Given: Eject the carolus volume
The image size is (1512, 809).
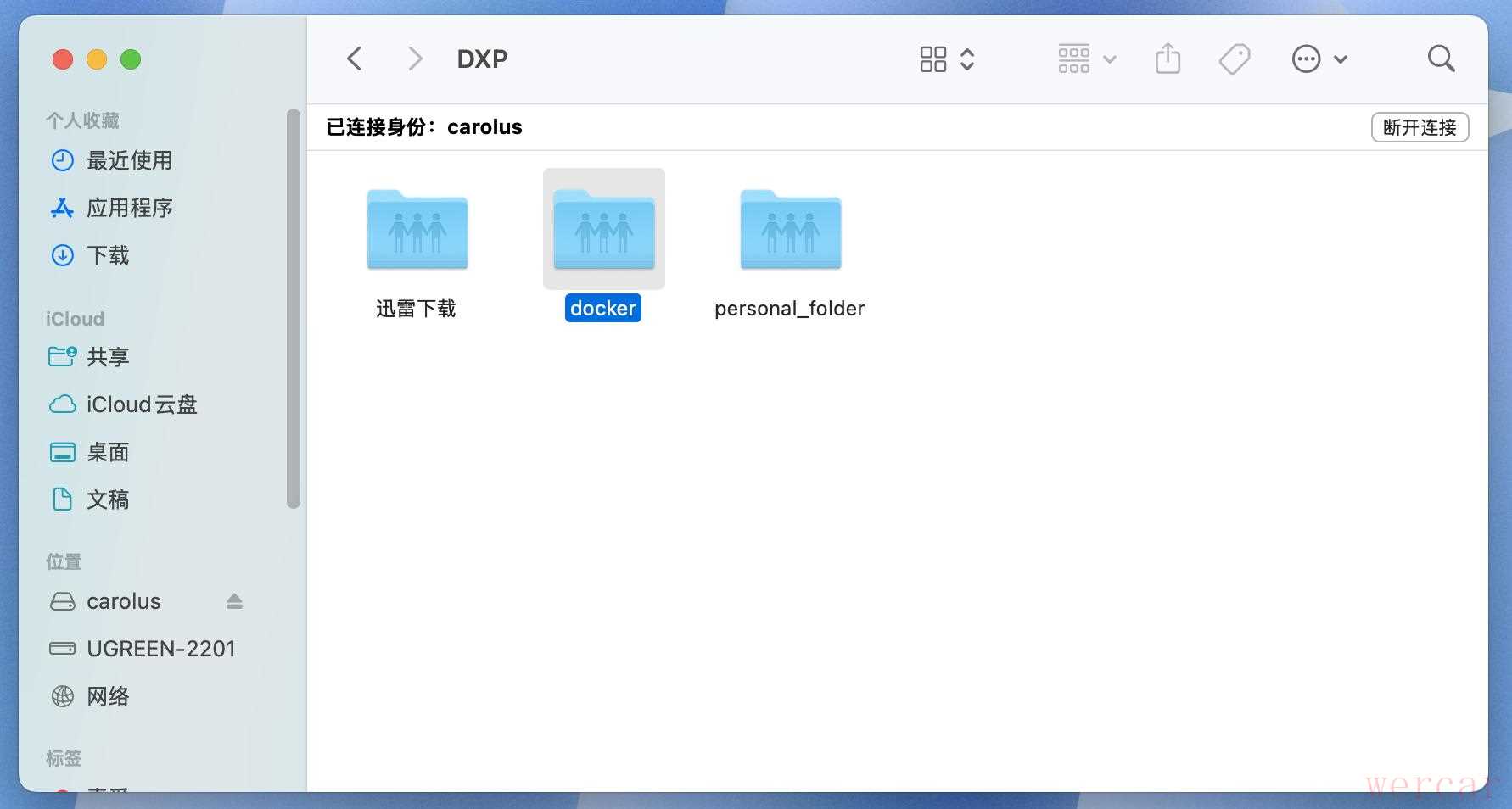Looking at the screenshot, I should 235,601.
